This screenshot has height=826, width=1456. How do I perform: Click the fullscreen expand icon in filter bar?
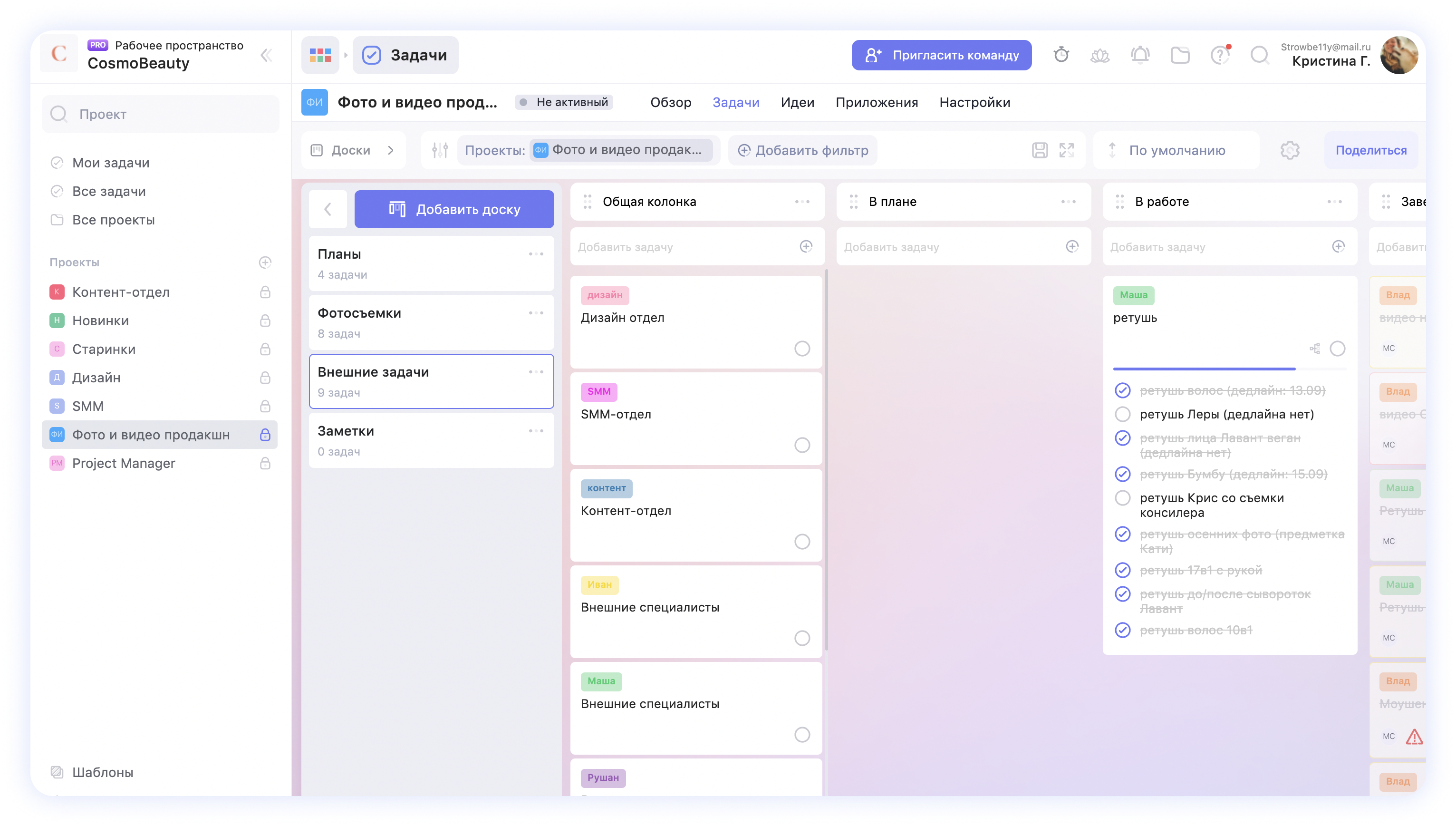click(x=1067, y=150)
